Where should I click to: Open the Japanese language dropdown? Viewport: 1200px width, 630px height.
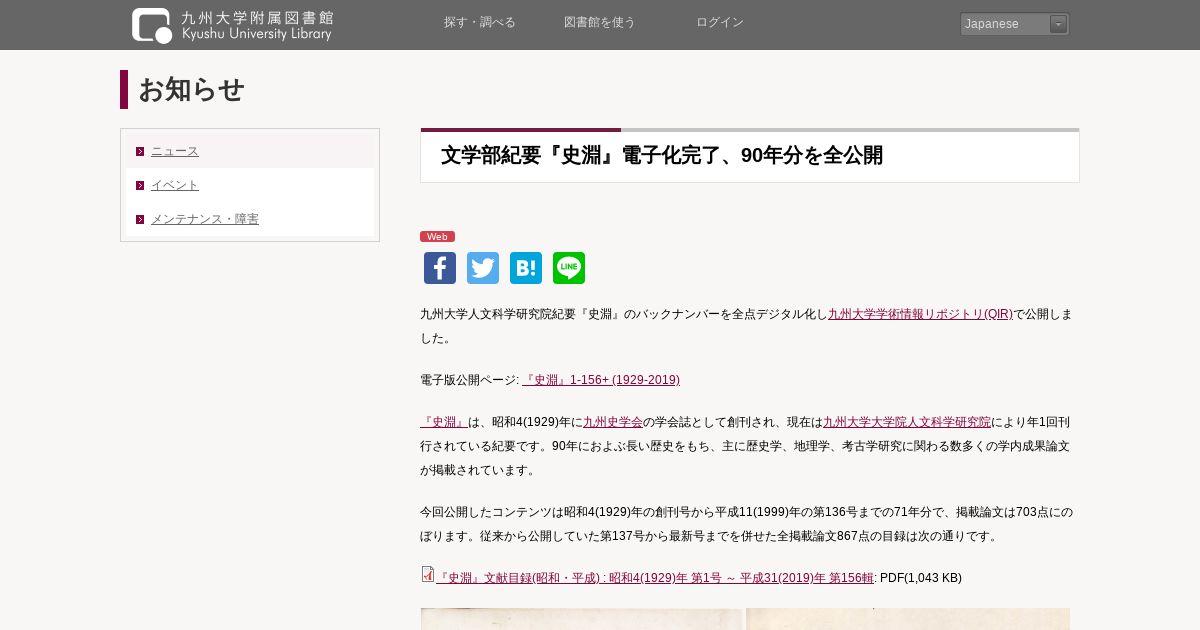(1014, 24)
